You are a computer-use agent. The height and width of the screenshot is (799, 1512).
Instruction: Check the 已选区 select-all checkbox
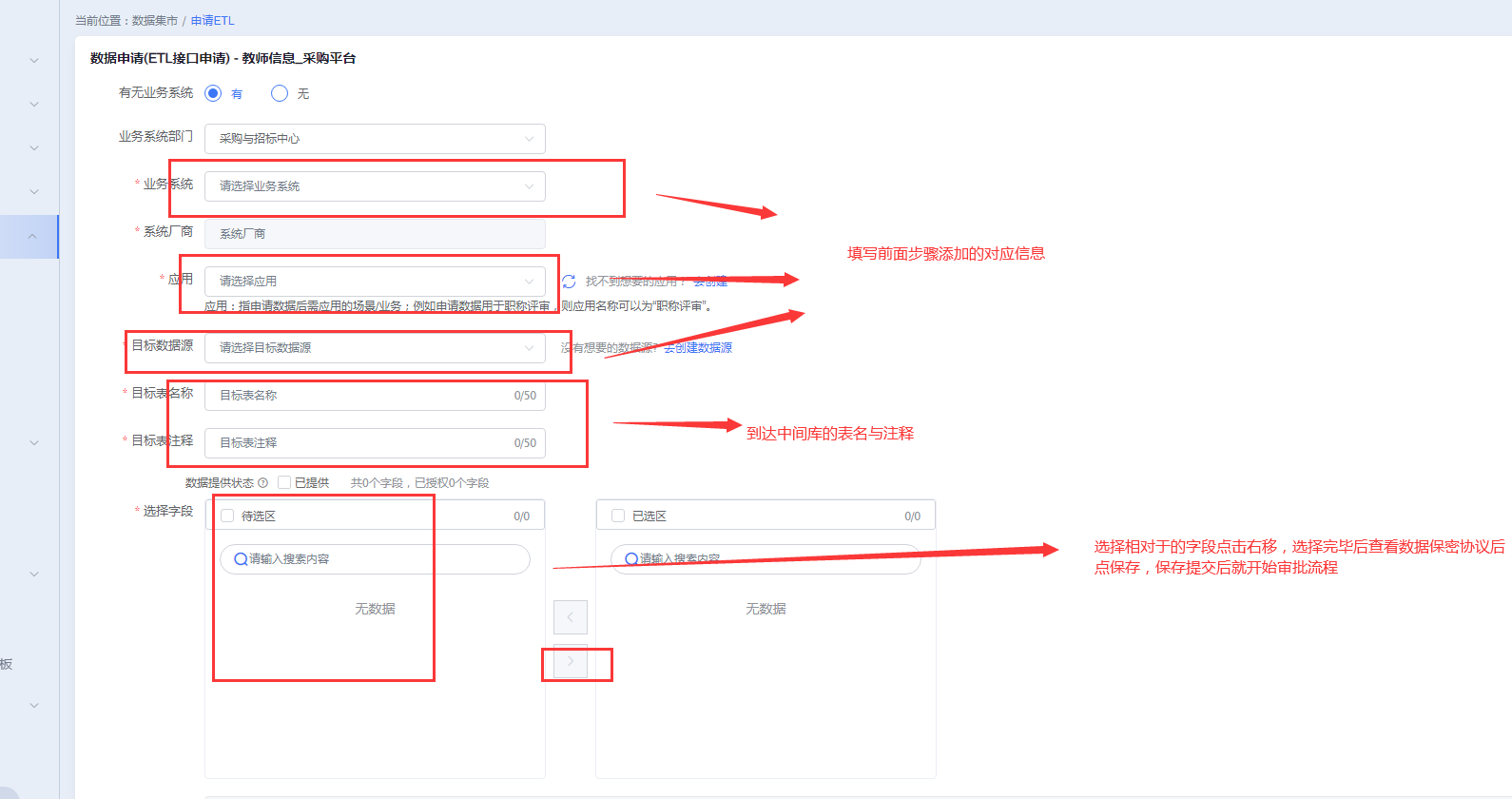[x=618, y=516]
